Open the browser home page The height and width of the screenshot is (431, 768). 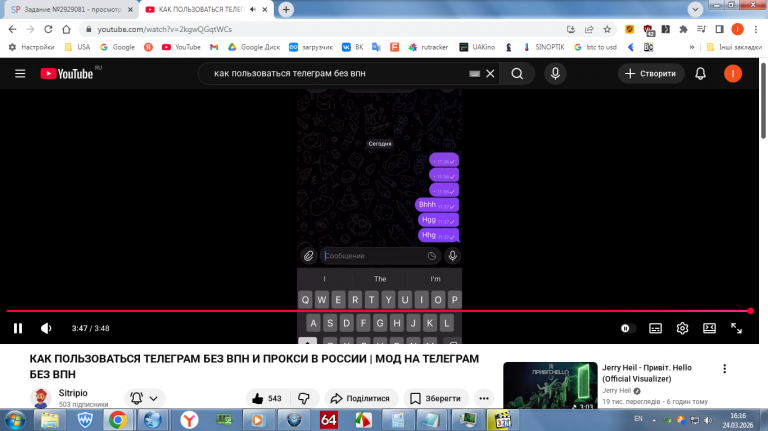click(x=66, y=29)
